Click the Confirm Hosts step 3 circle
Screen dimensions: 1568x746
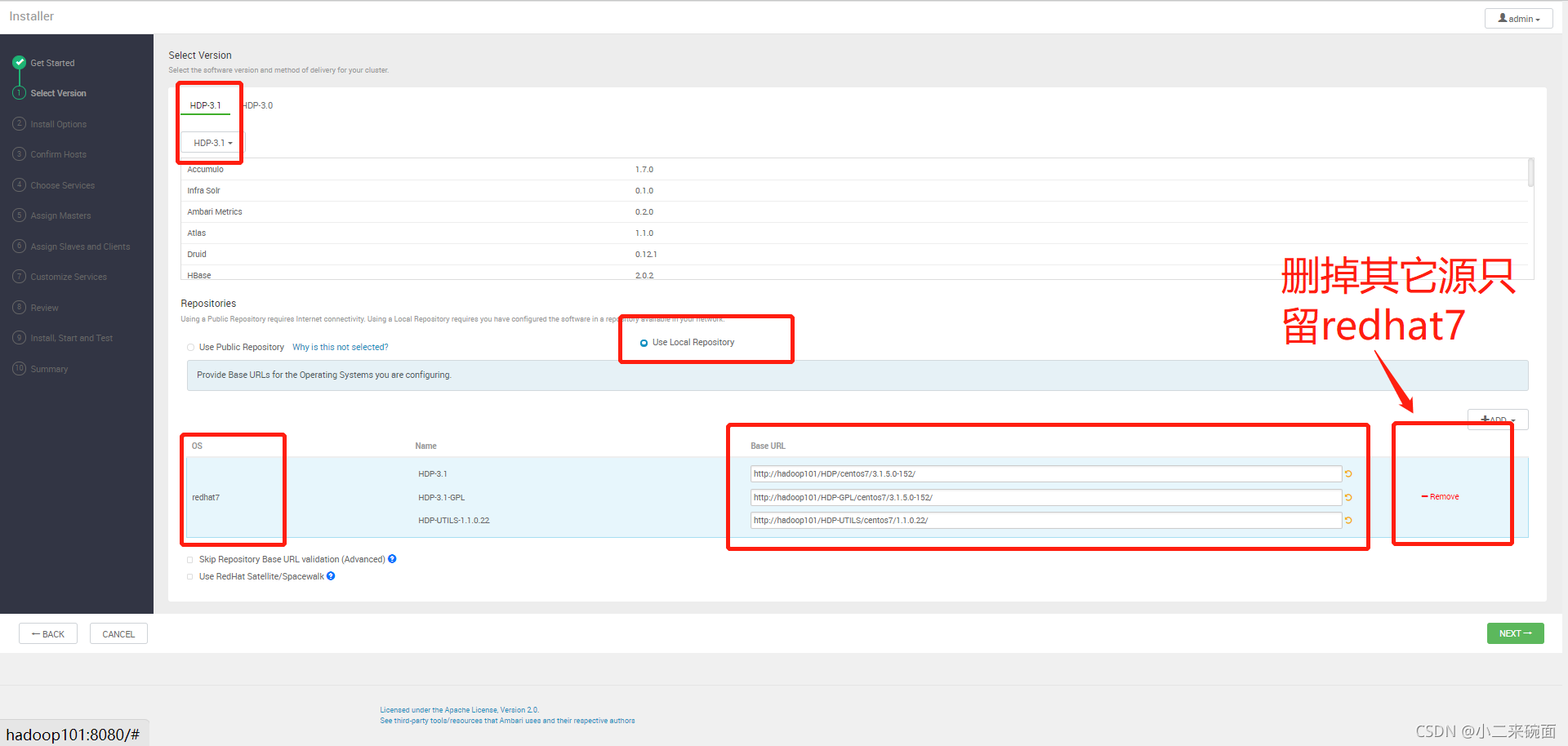(19, 154)
